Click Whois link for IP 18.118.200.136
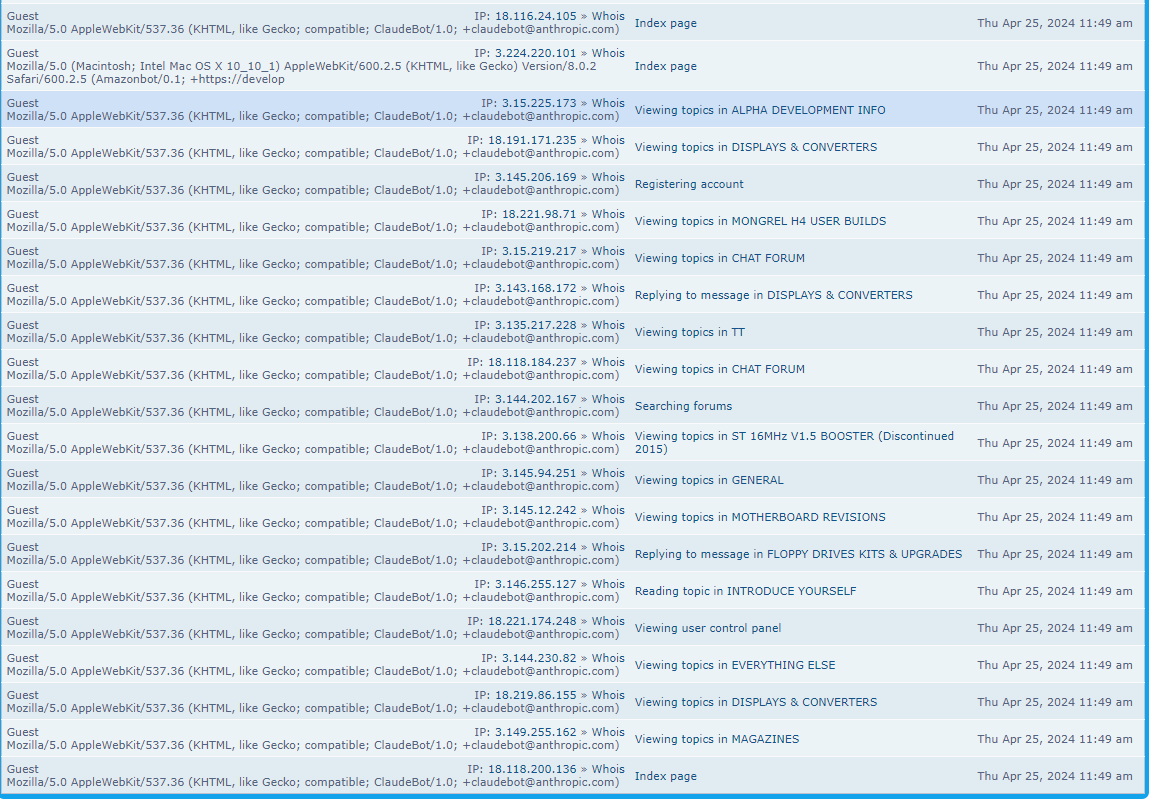Image resolution: width=1149 pixels, height=802 pixels. 608,769
